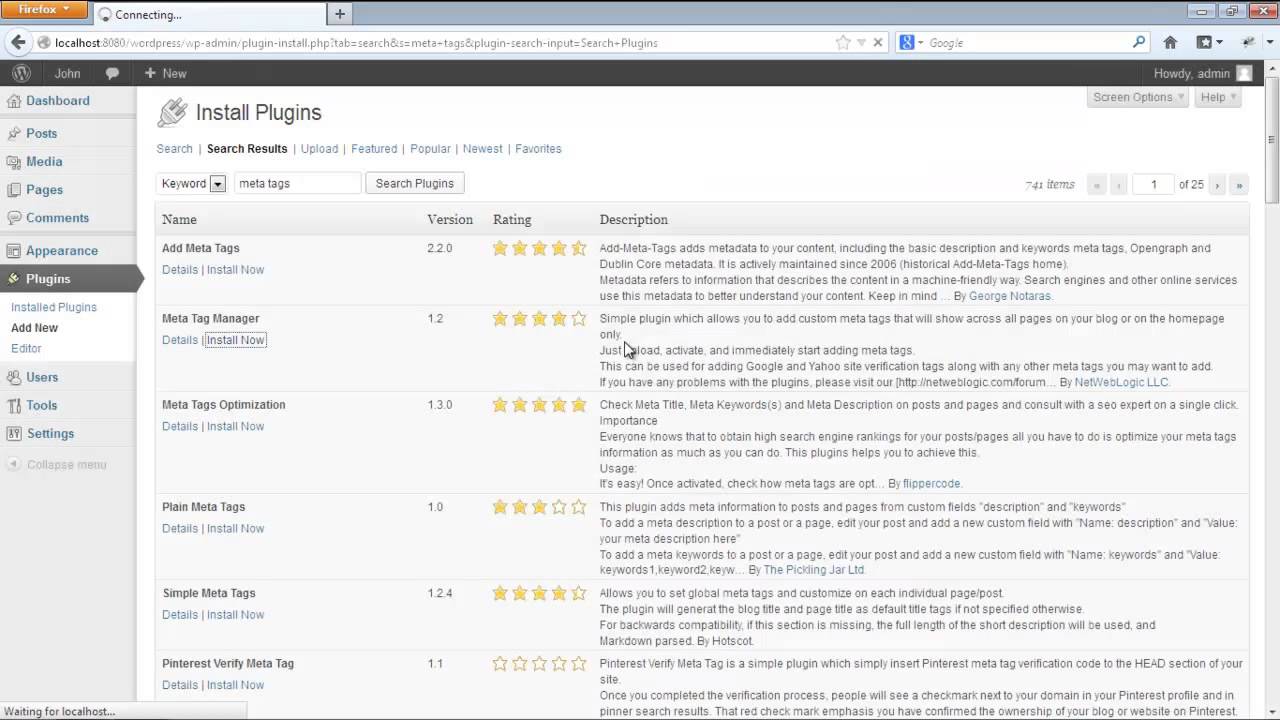Click the Tools icon in sidebar

[14, 405]
